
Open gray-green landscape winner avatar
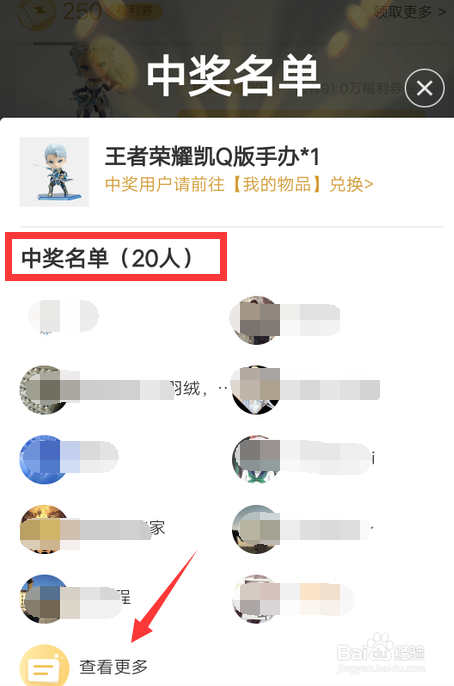[x=256, y=529]
